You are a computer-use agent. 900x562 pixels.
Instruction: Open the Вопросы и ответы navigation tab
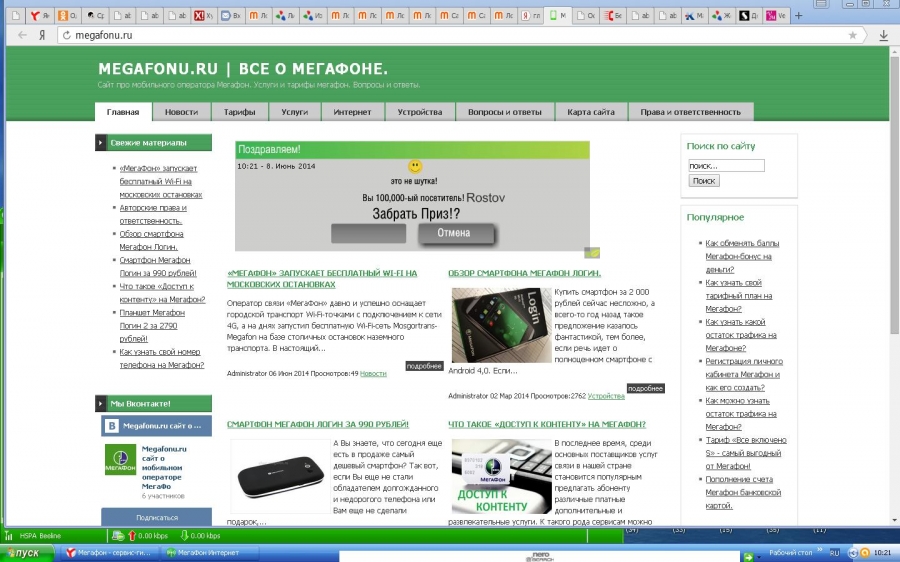pos(505,112)
